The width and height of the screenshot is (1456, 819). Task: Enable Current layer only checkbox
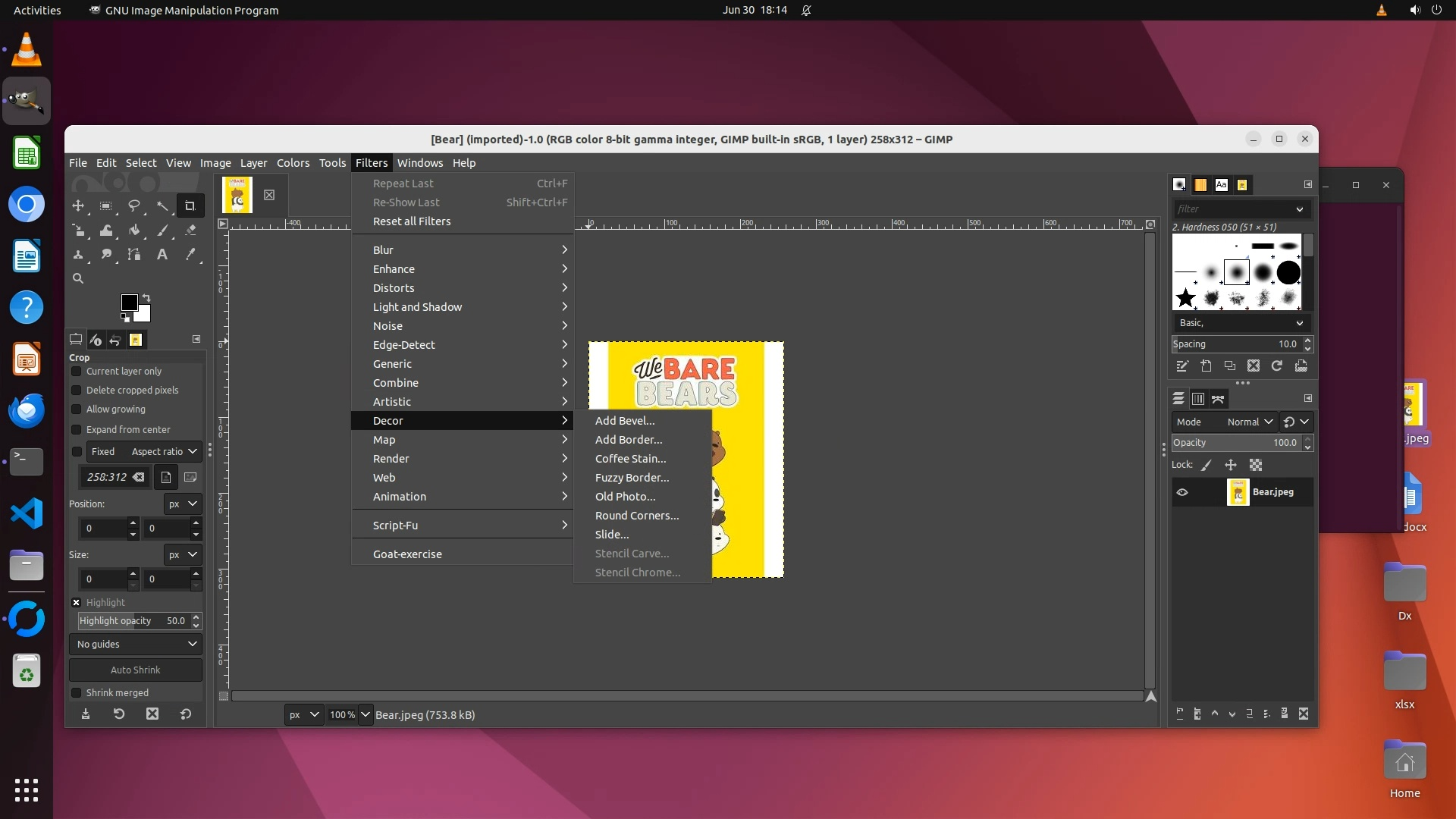coord(77,372)
